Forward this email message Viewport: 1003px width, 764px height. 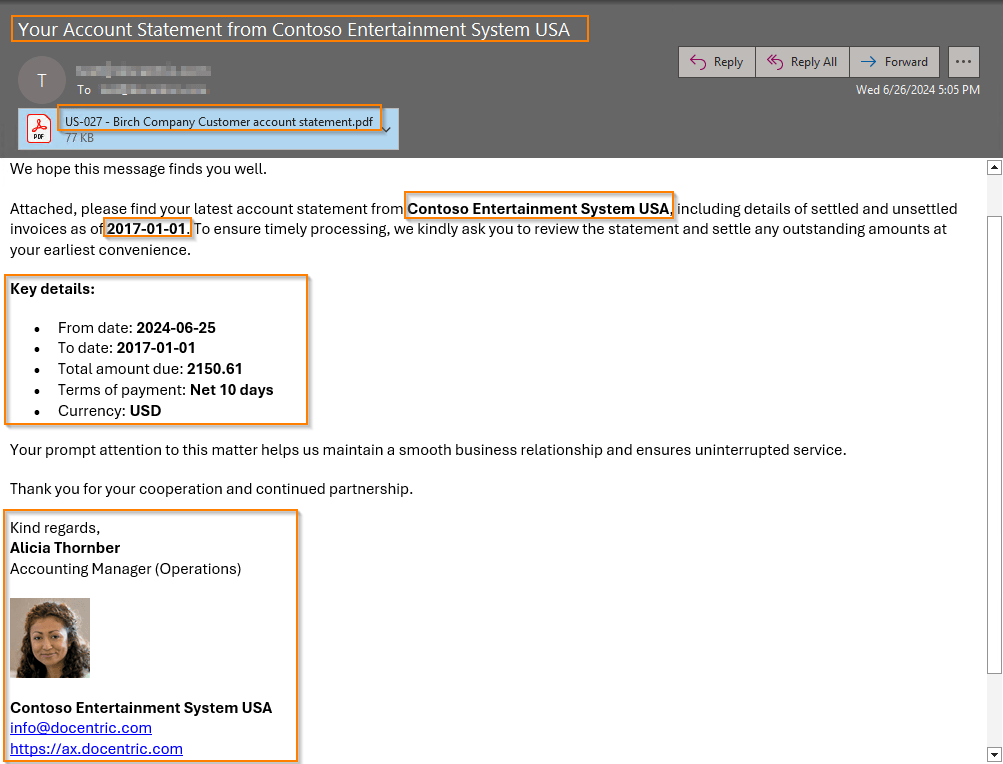point(894,62)
